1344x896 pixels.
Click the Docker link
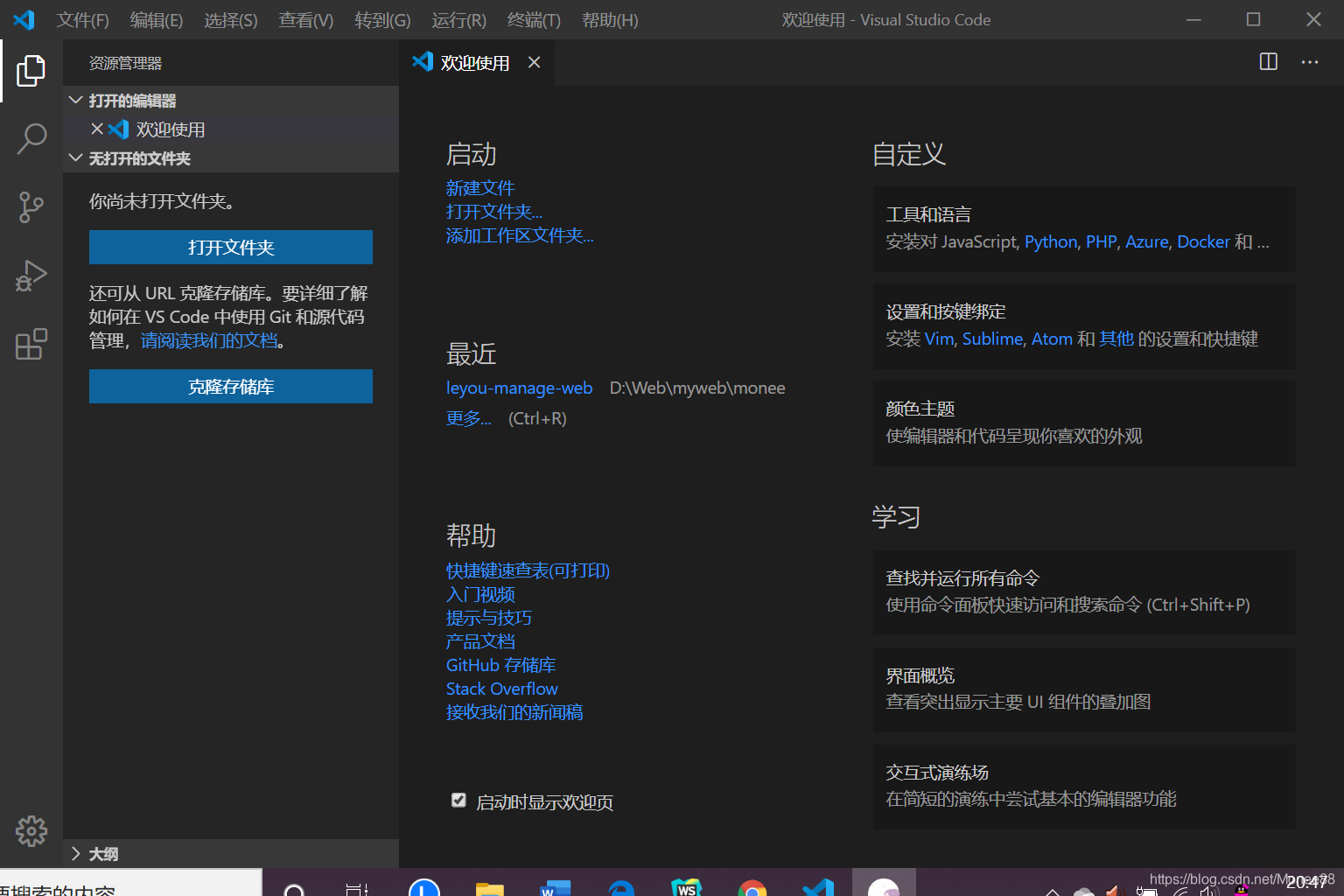(x=1203, y=241)
